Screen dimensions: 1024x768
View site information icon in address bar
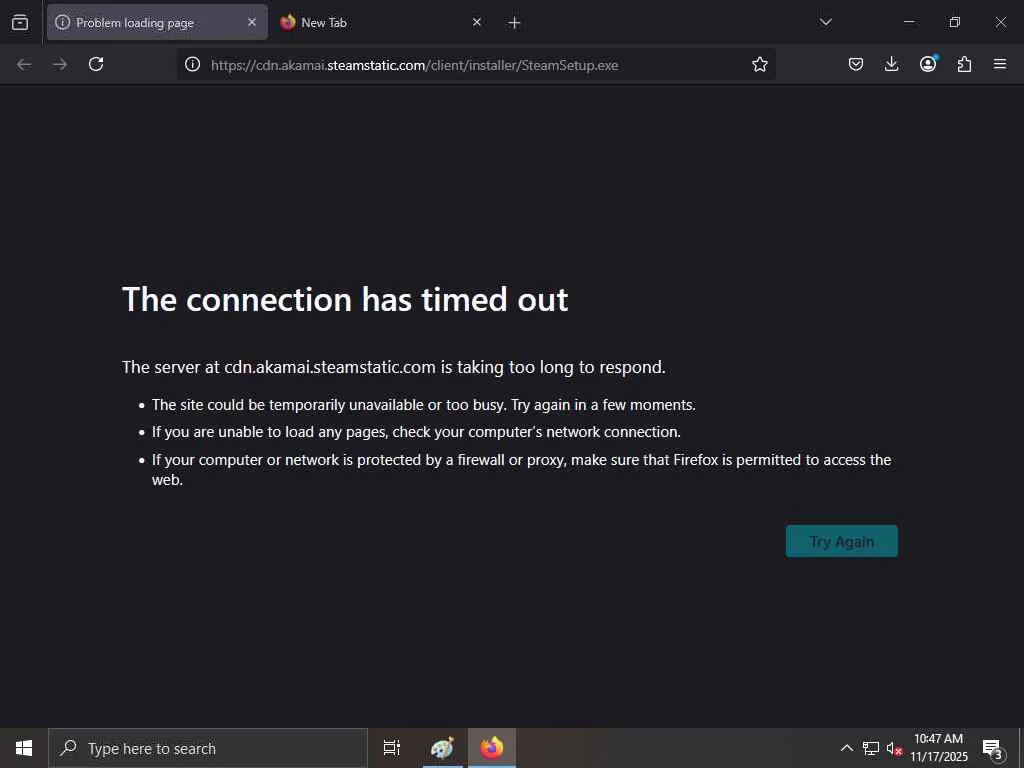pos(192,64)
